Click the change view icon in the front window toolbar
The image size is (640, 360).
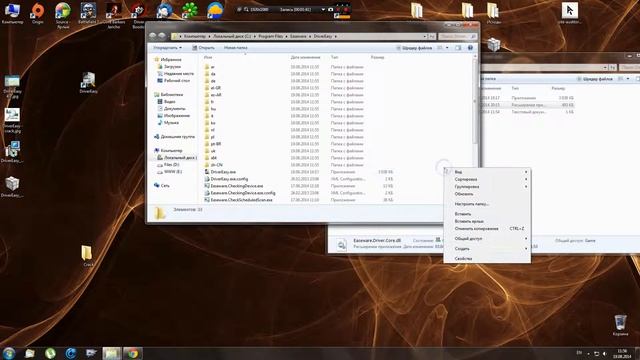tap(440, 48)
